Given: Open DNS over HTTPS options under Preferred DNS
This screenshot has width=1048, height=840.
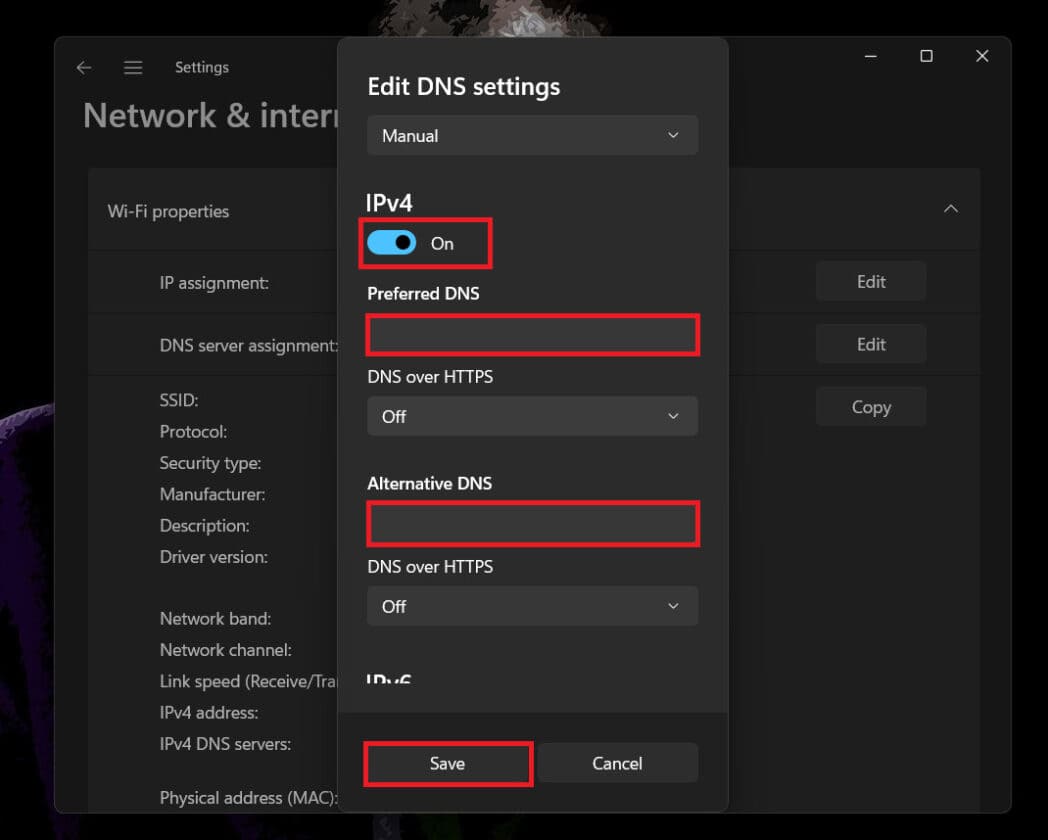Looking at the screenshot, I should tap(532, 416).
